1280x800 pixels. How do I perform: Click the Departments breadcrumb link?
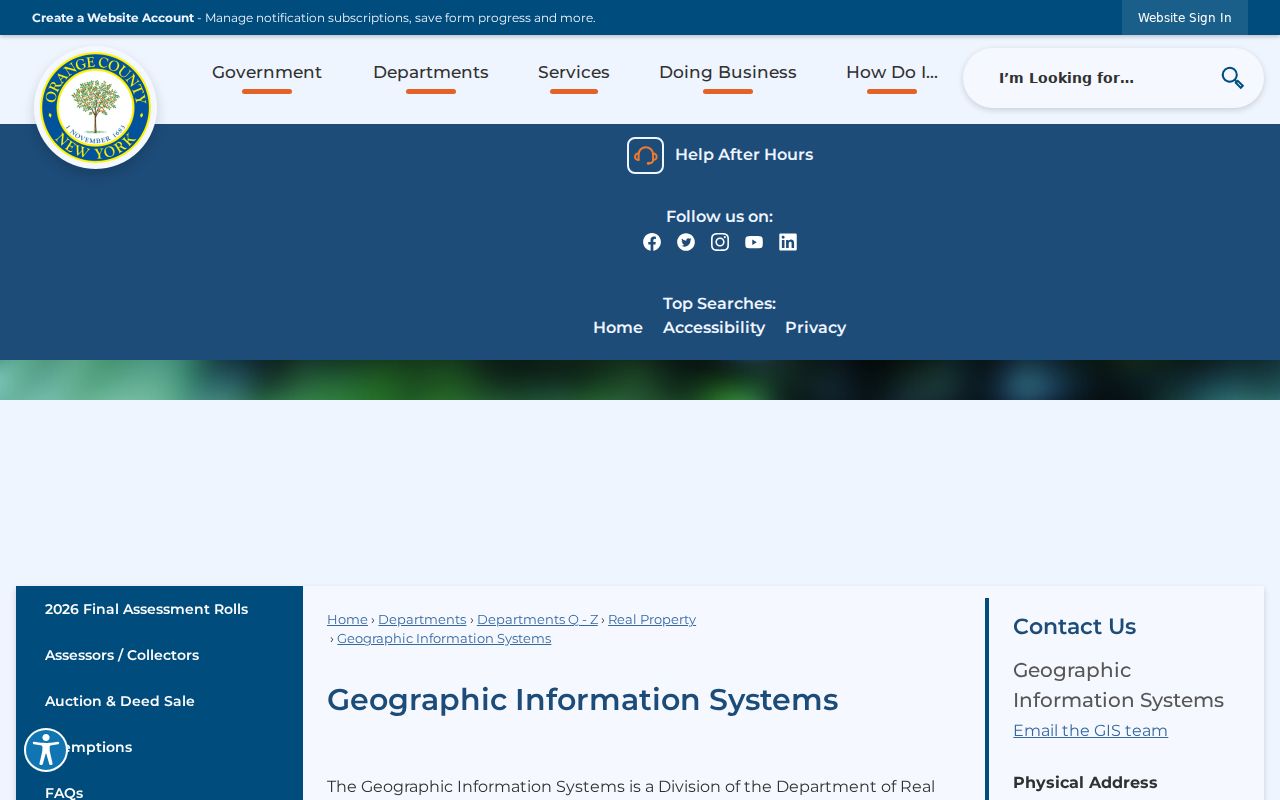(422, 620)
